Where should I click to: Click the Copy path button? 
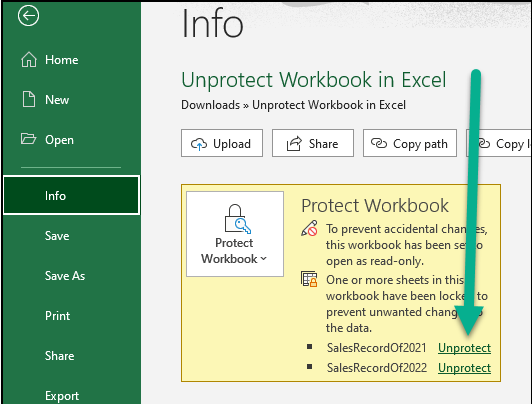pos(410,143)
